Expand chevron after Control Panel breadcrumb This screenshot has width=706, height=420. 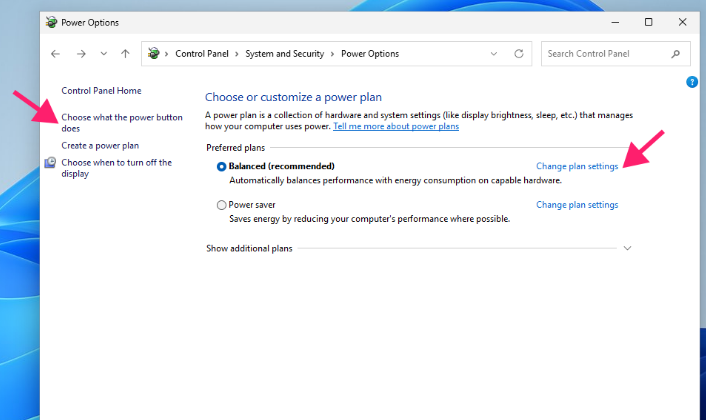[237, 54]
